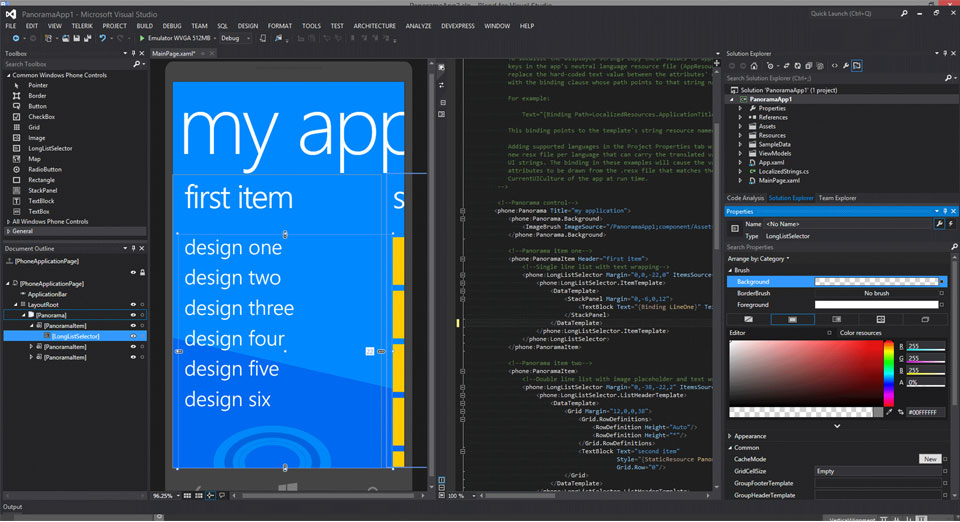Switch to the Code Analysis tab
This screenshot has height=522, width=960.
(745, 198)
